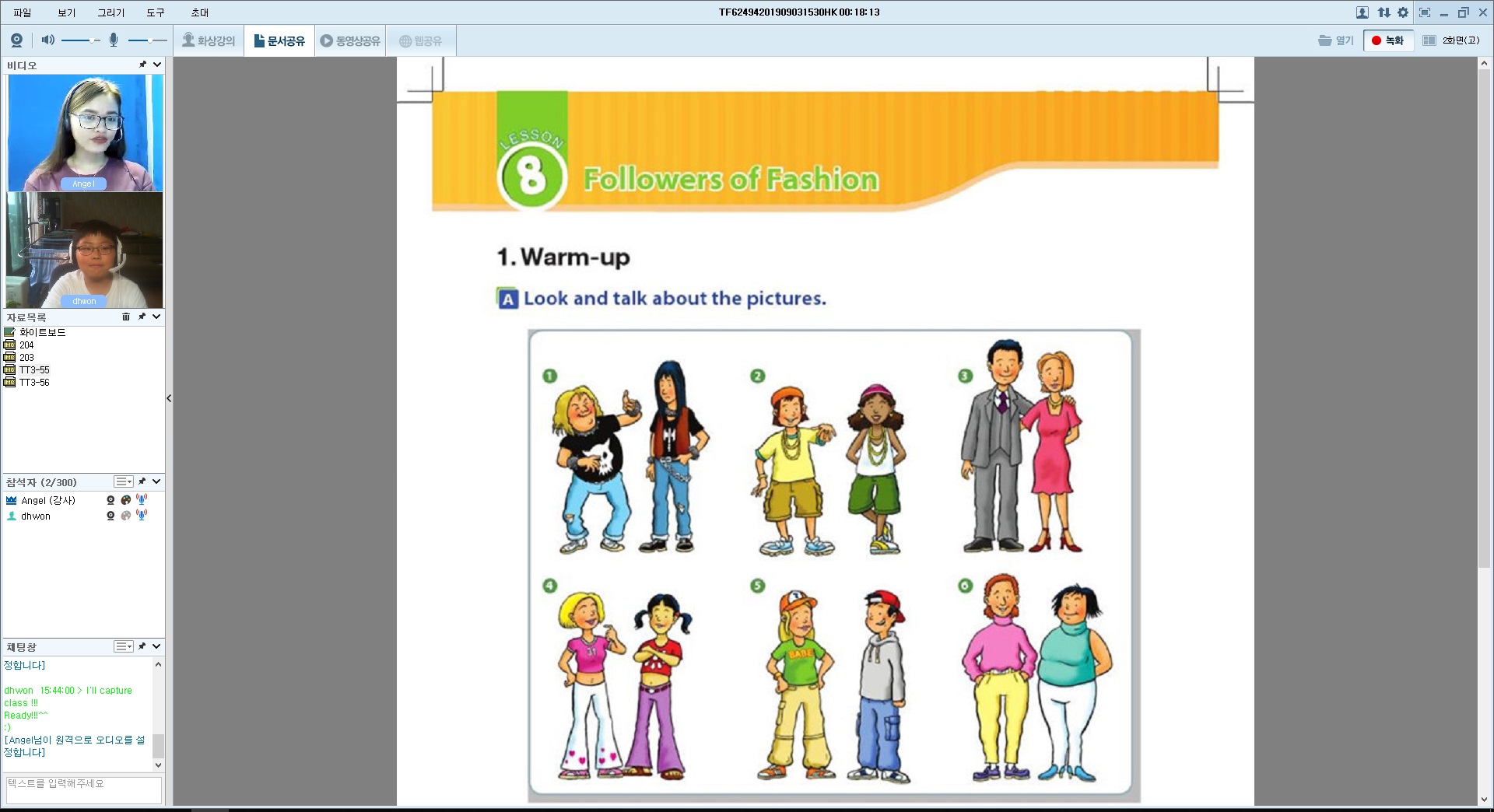This screenshot has width=1494, height=812.
Task: Toggle Angel's webcam in participant list
Action: [x=110, y=500]
